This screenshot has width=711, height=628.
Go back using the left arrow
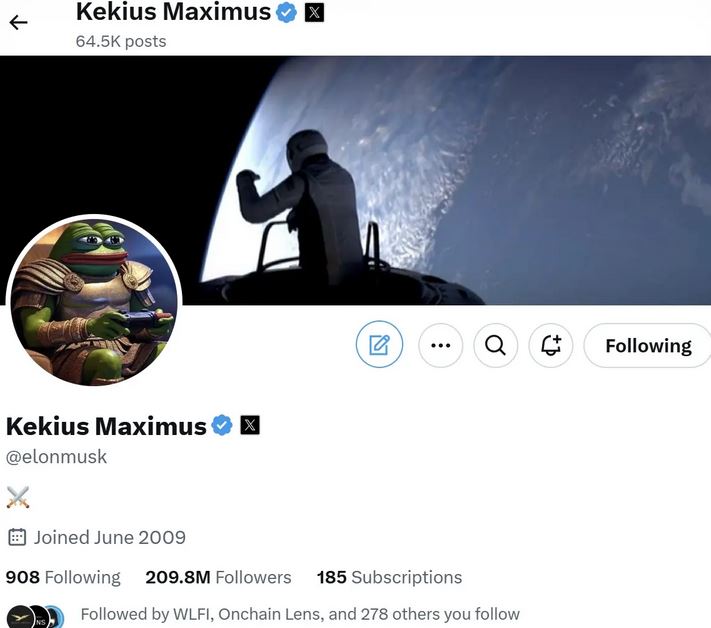click(x=18, y=22)
